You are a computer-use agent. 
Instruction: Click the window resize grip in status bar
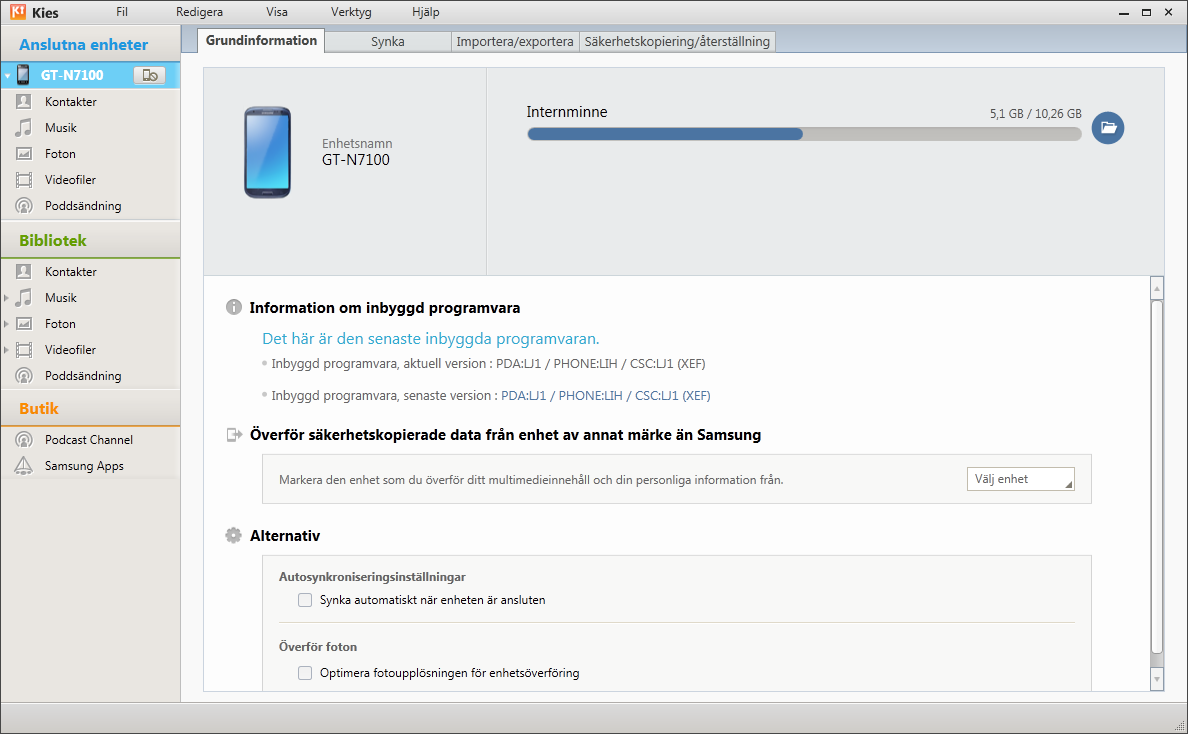[x=1179, y=726]
